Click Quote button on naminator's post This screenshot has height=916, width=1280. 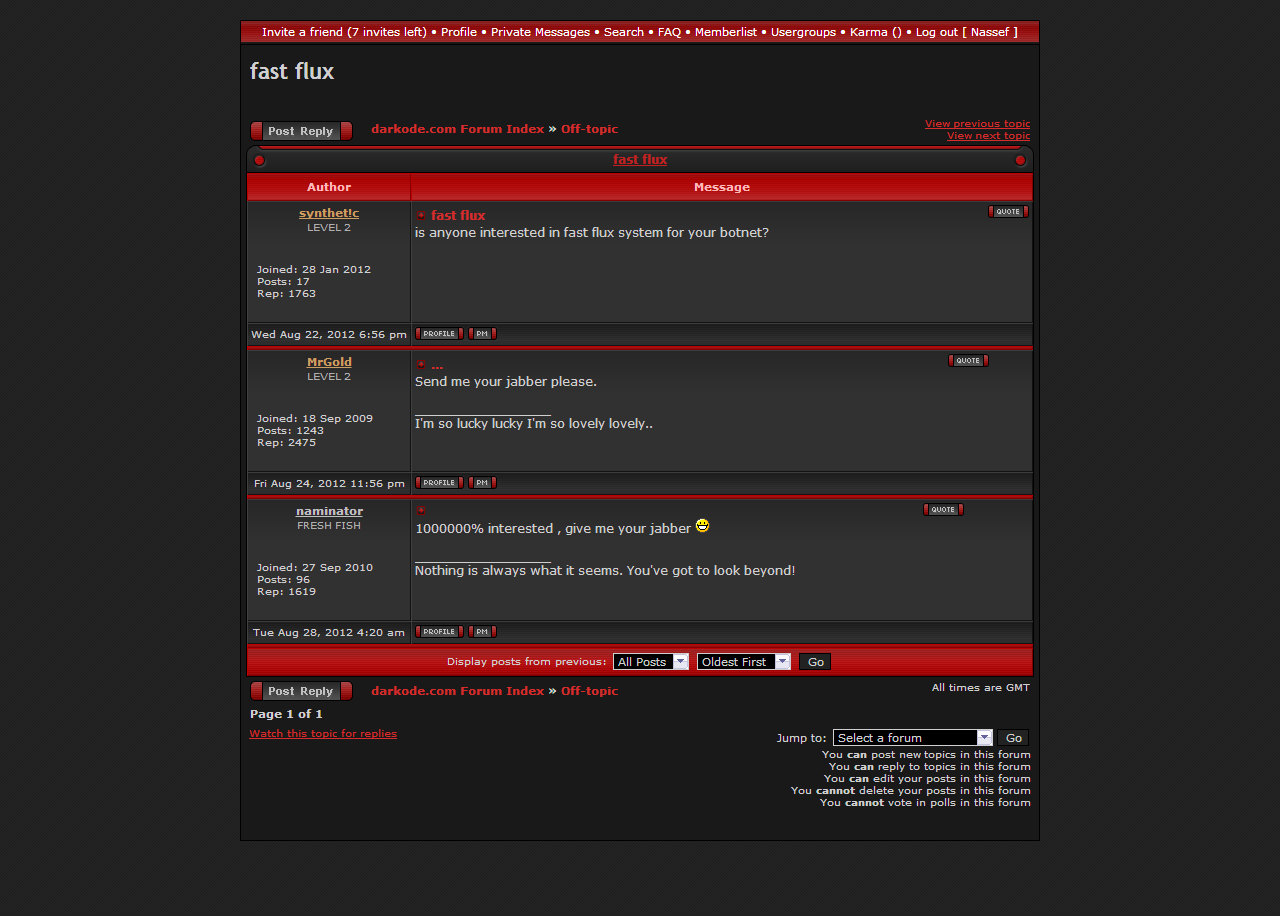942,510
